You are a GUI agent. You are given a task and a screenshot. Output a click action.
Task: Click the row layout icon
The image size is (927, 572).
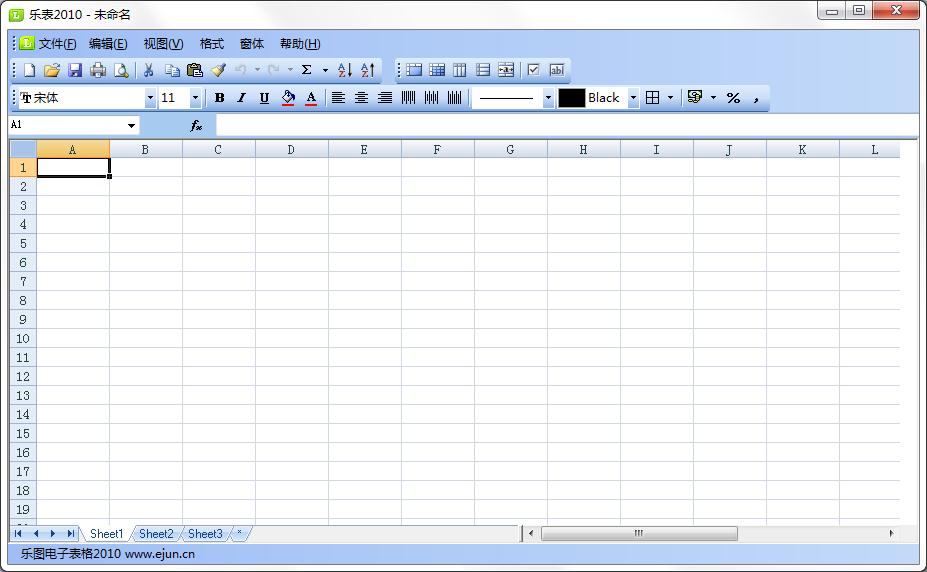[483, 70]
